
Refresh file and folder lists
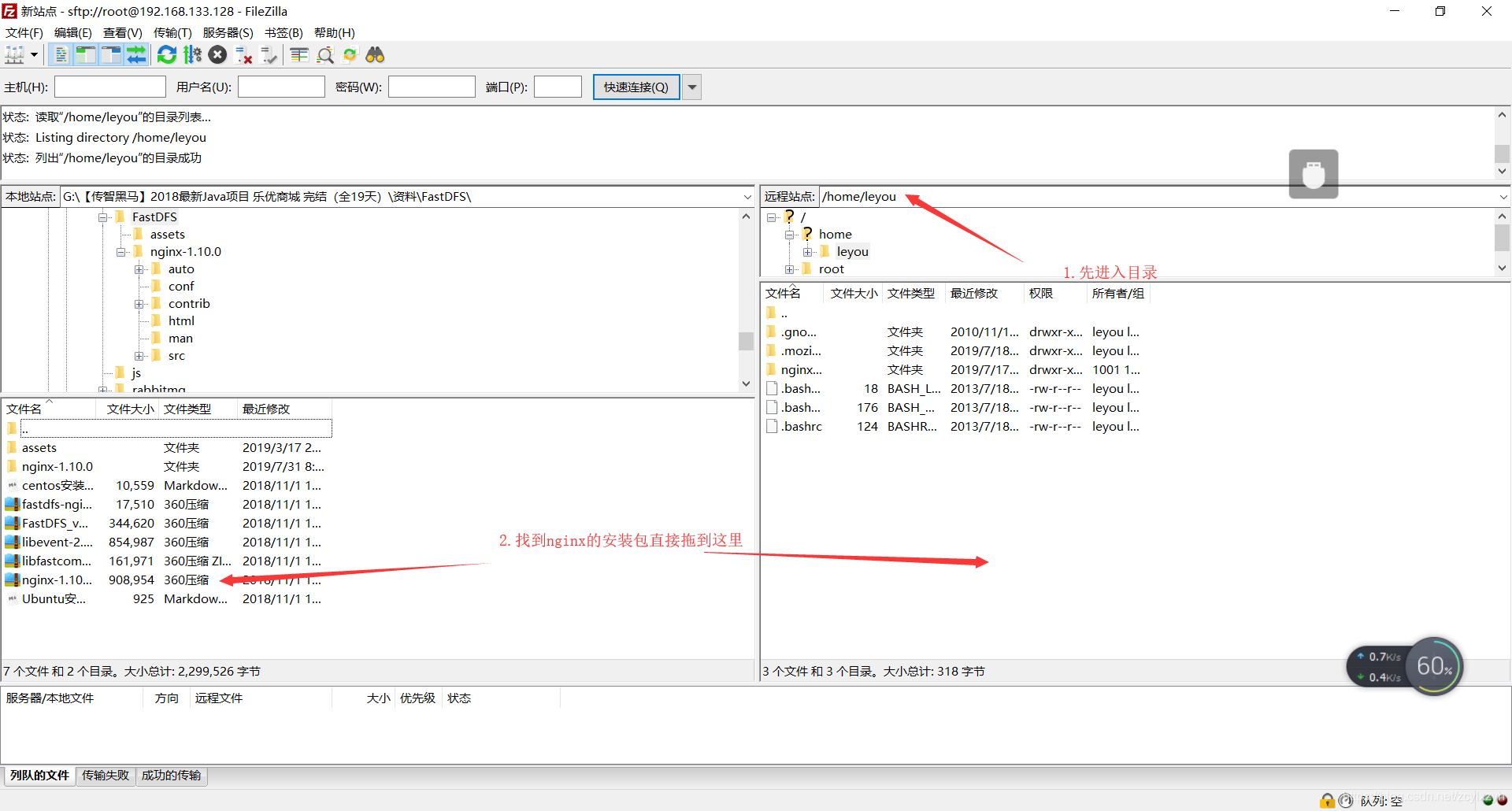(x=167, y=54)
